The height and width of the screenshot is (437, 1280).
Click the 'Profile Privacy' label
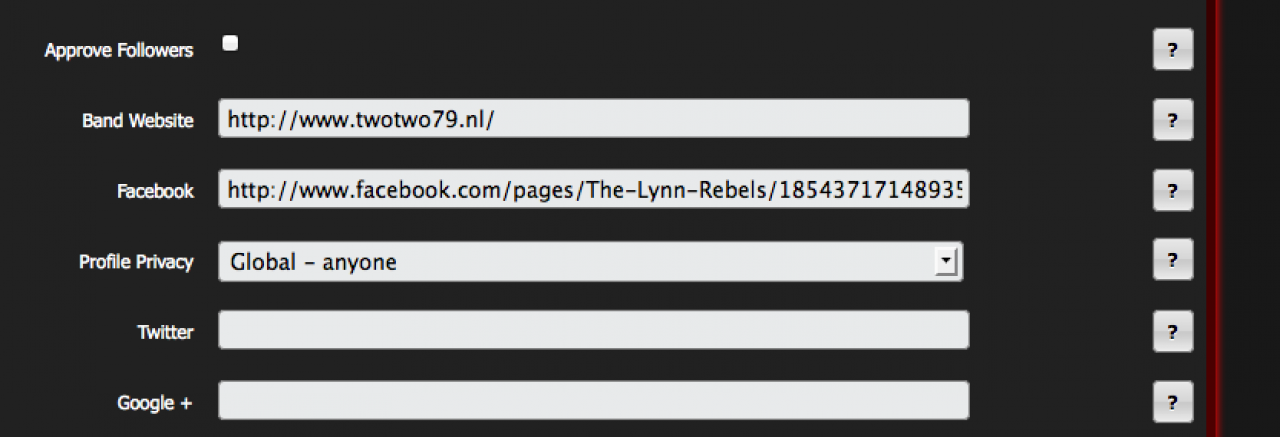click(x=136, y=262)
